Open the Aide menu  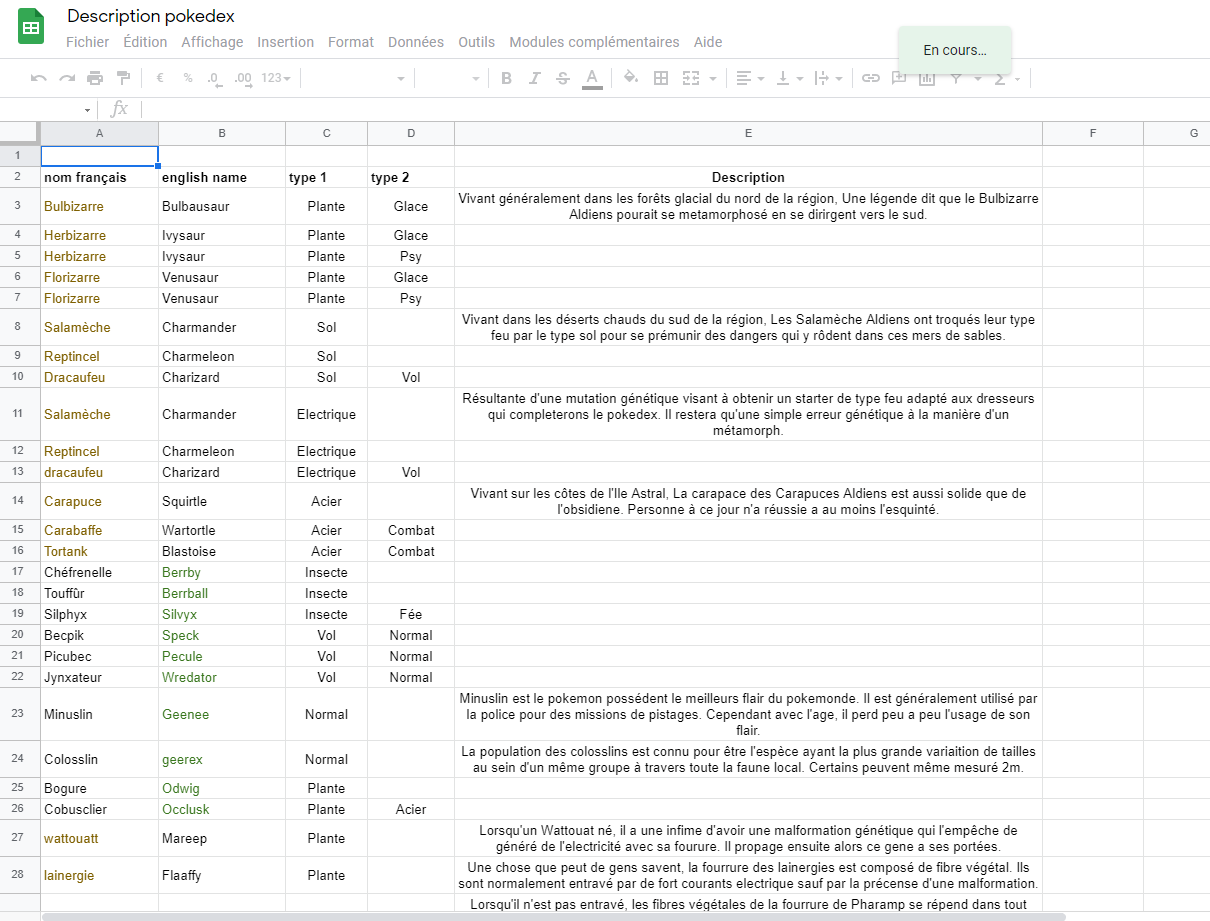tap(708, 42)
